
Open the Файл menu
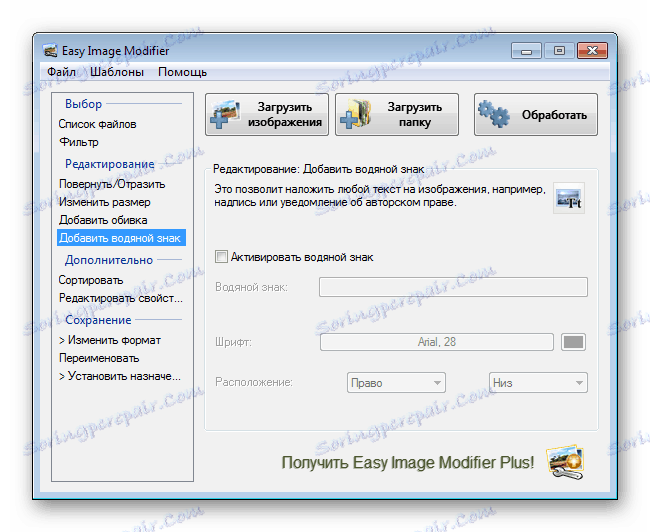(x=61, y=72)
